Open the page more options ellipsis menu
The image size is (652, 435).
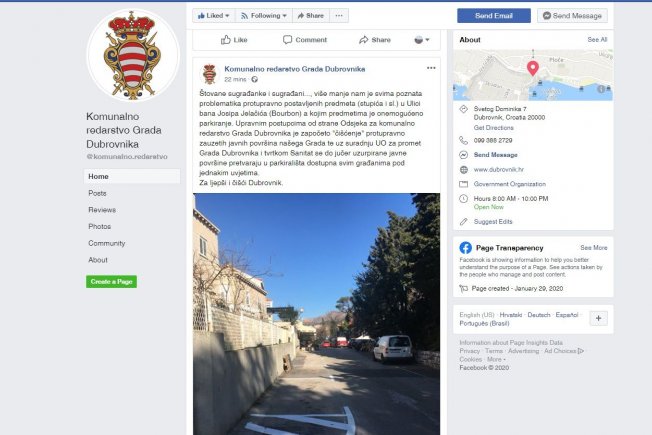pyautogui.click(x=339, y=16)
